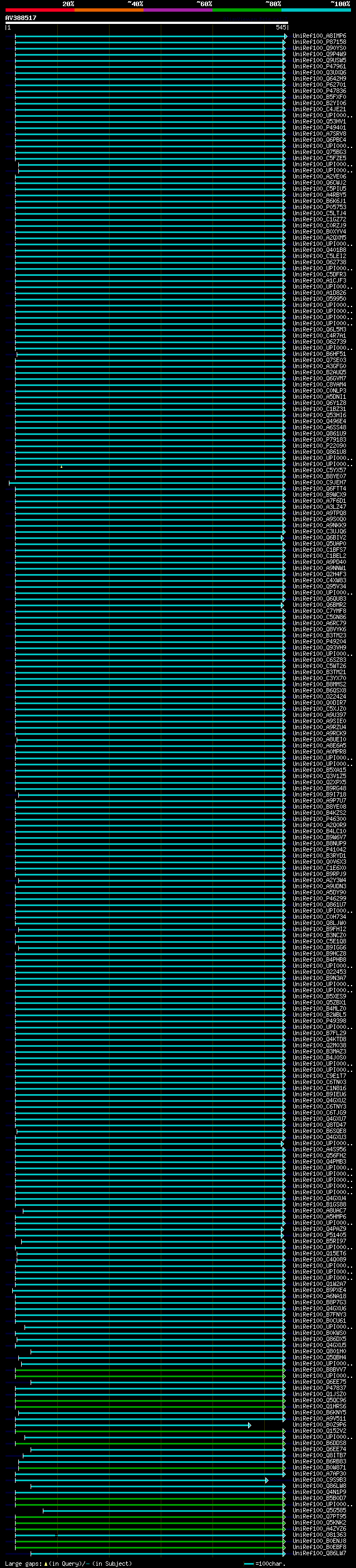Screen dimensions: 356x1568
Task: Select hit UniRef100_C5LTJ4
Action: coord(319,213)
